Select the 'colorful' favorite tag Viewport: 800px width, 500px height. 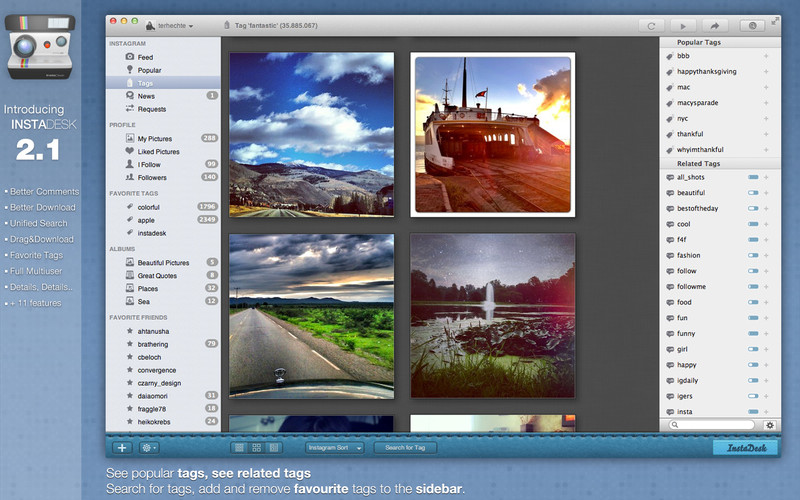click(152, 207)
